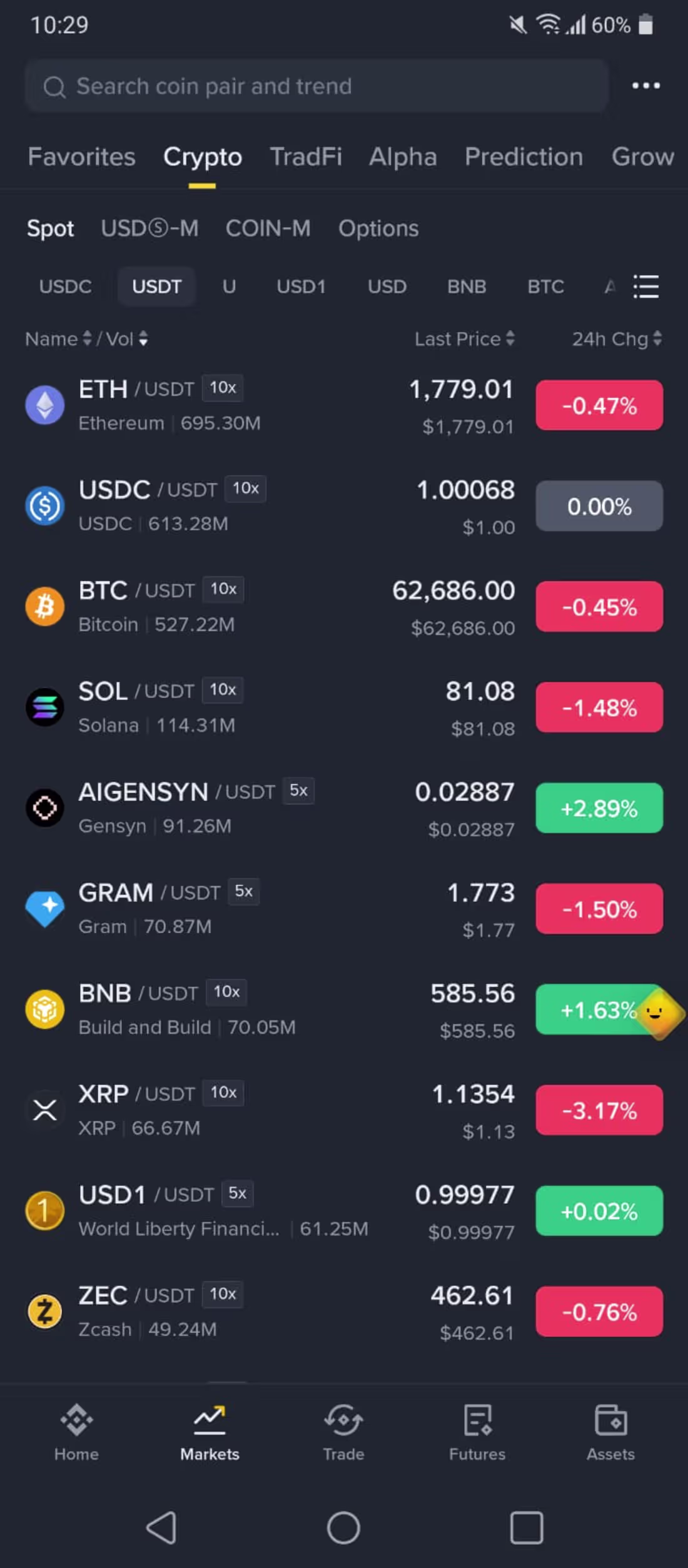Tap AIGENSYN +2.89% change button
The height and width of the screenshot is (1568, 688).
pyautogui.click(x=599, y=808)
